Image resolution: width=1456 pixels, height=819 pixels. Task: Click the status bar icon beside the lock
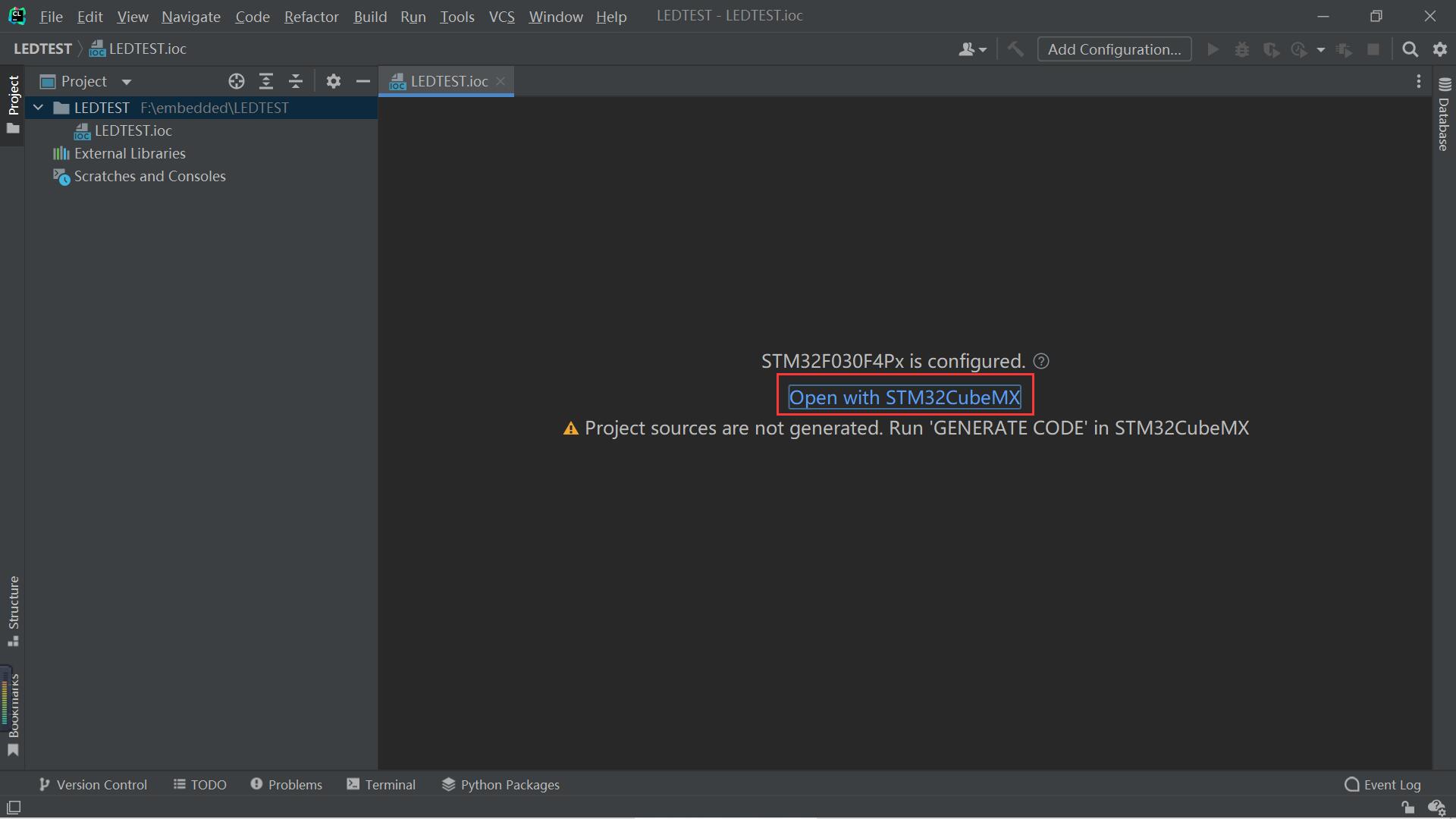[x=1437, y=808]
